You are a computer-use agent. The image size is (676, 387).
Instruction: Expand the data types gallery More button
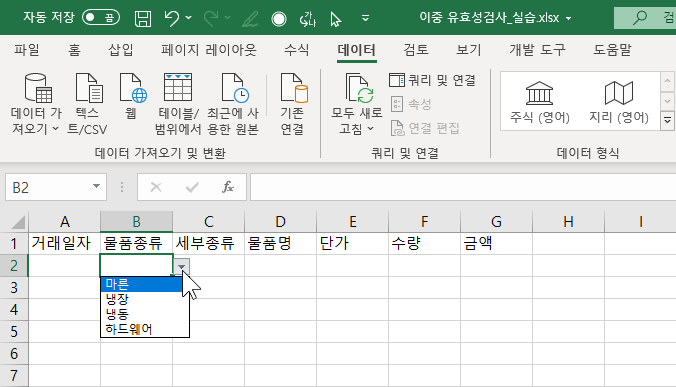[x=667, y=121]
